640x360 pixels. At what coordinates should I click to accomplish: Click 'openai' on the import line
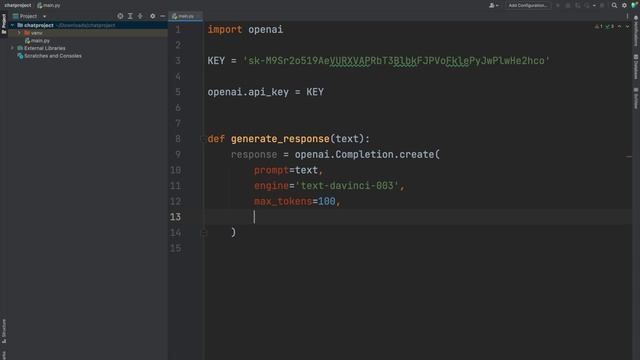tap(266, 29)
